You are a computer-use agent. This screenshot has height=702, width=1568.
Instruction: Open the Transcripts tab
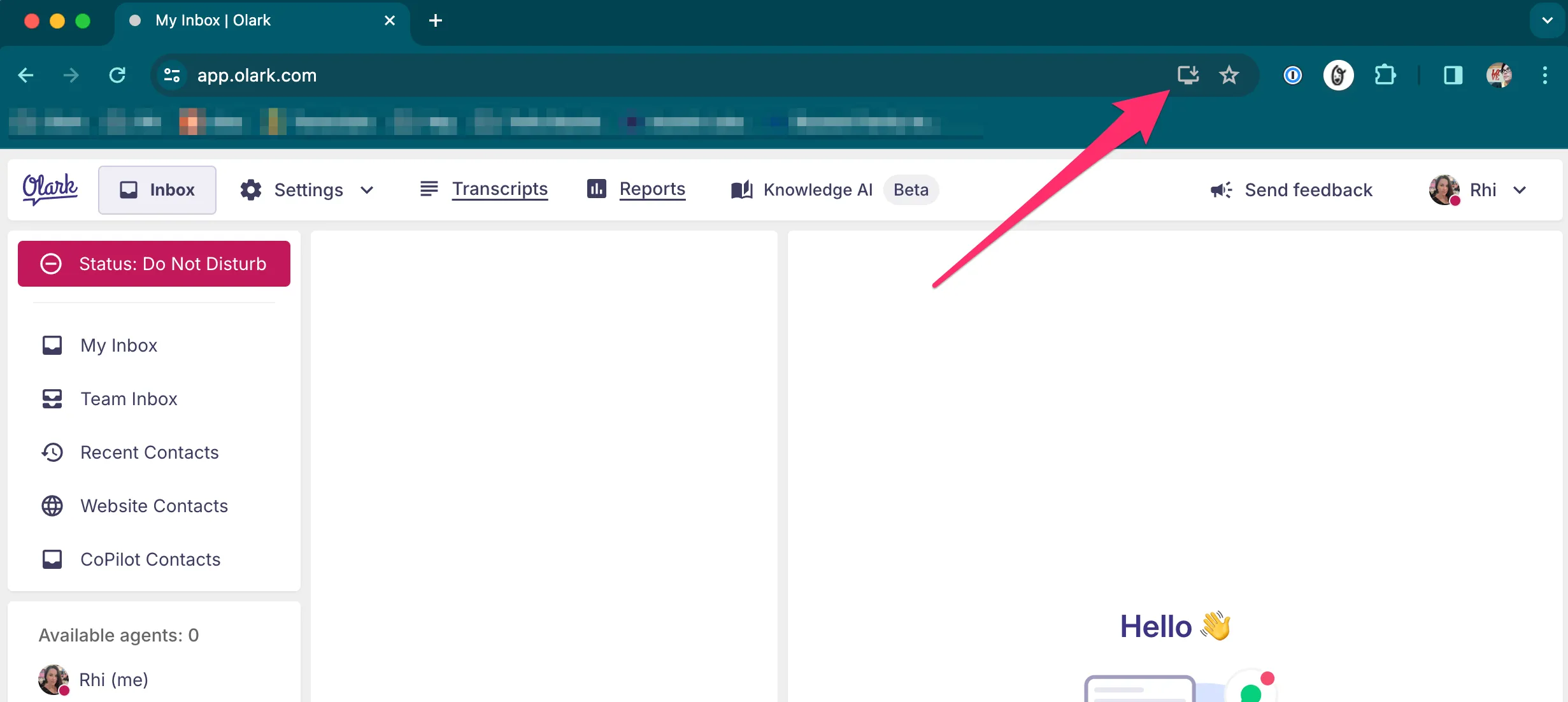click(x=500, y=189)
